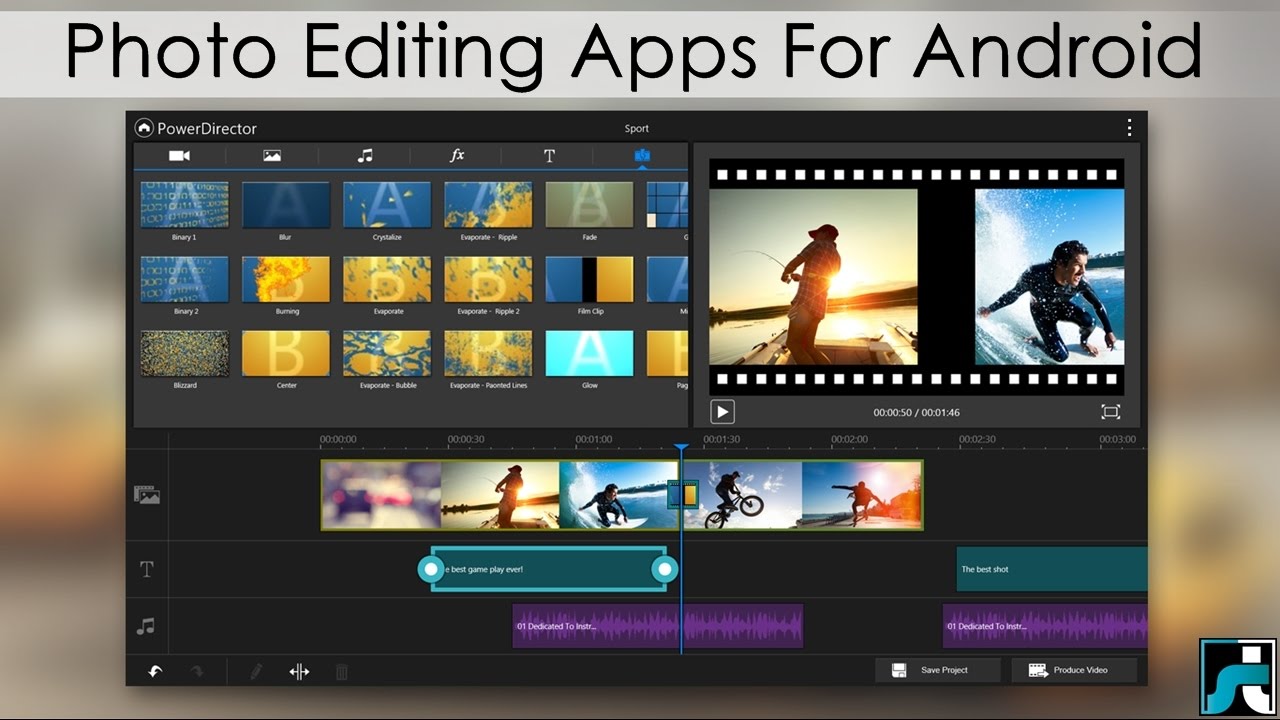Image resolution: width=1280 pixels, height=720 pixels.
Task: Click the pencil edit tool
Action: pos(256,672)
